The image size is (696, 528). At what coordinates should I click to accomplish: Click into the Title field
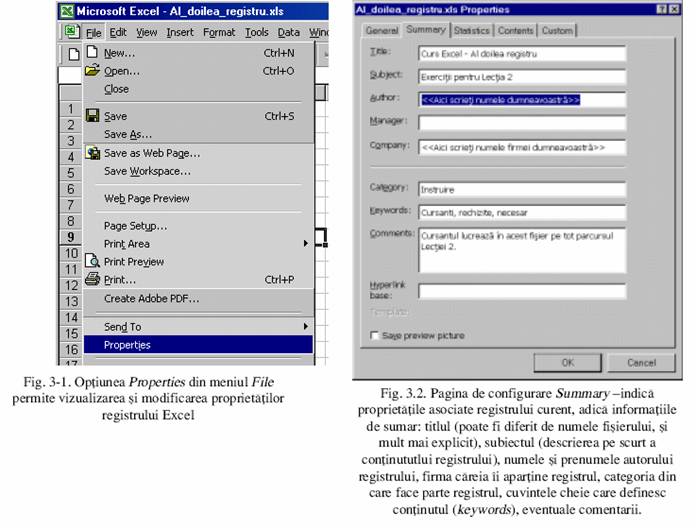(522, 54)
